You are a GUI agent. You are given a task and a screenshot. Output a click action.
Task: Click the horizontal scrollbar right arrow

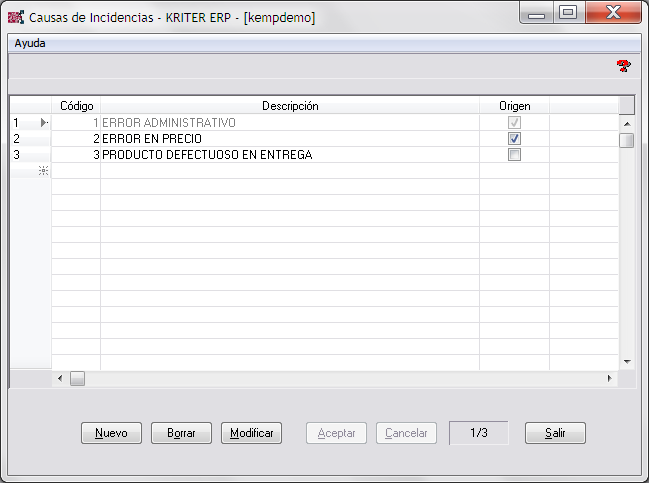pos(611,379)
